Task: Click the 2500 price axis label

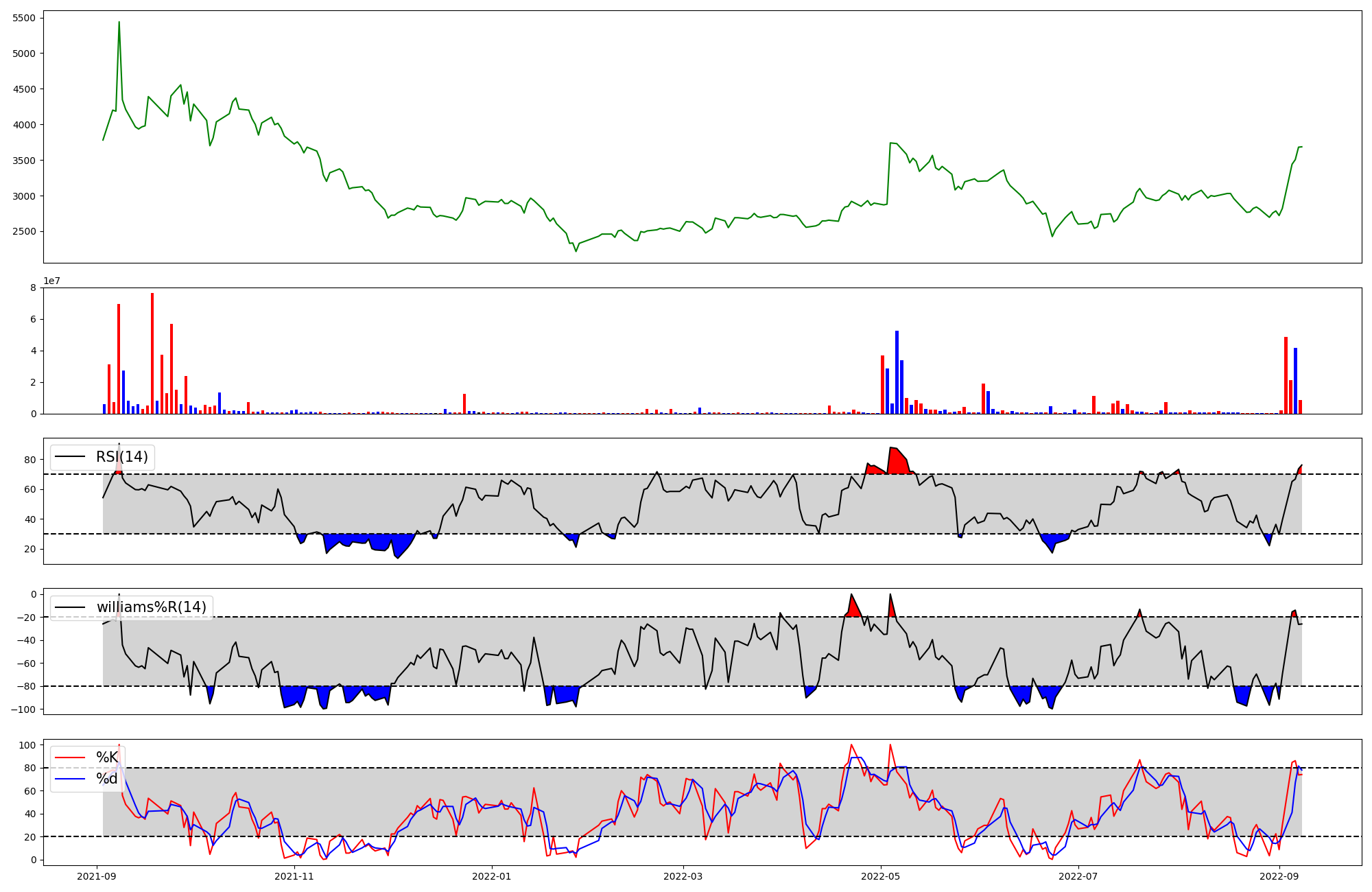Action: (24, 231)
